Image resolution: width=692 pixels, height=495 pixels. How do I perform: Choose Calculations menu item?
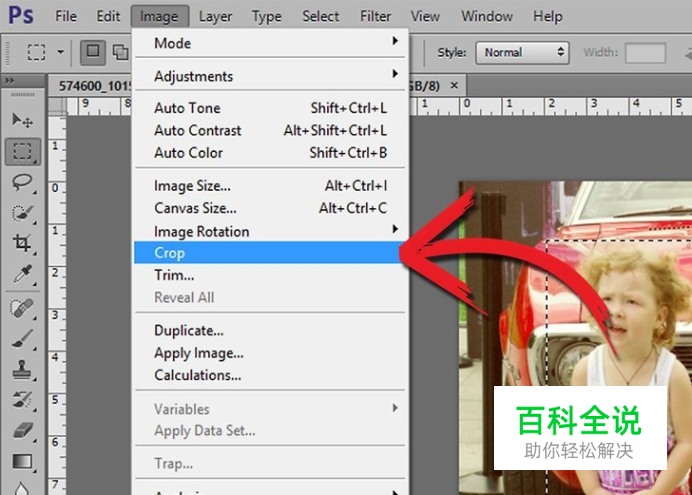coord(270,375)
